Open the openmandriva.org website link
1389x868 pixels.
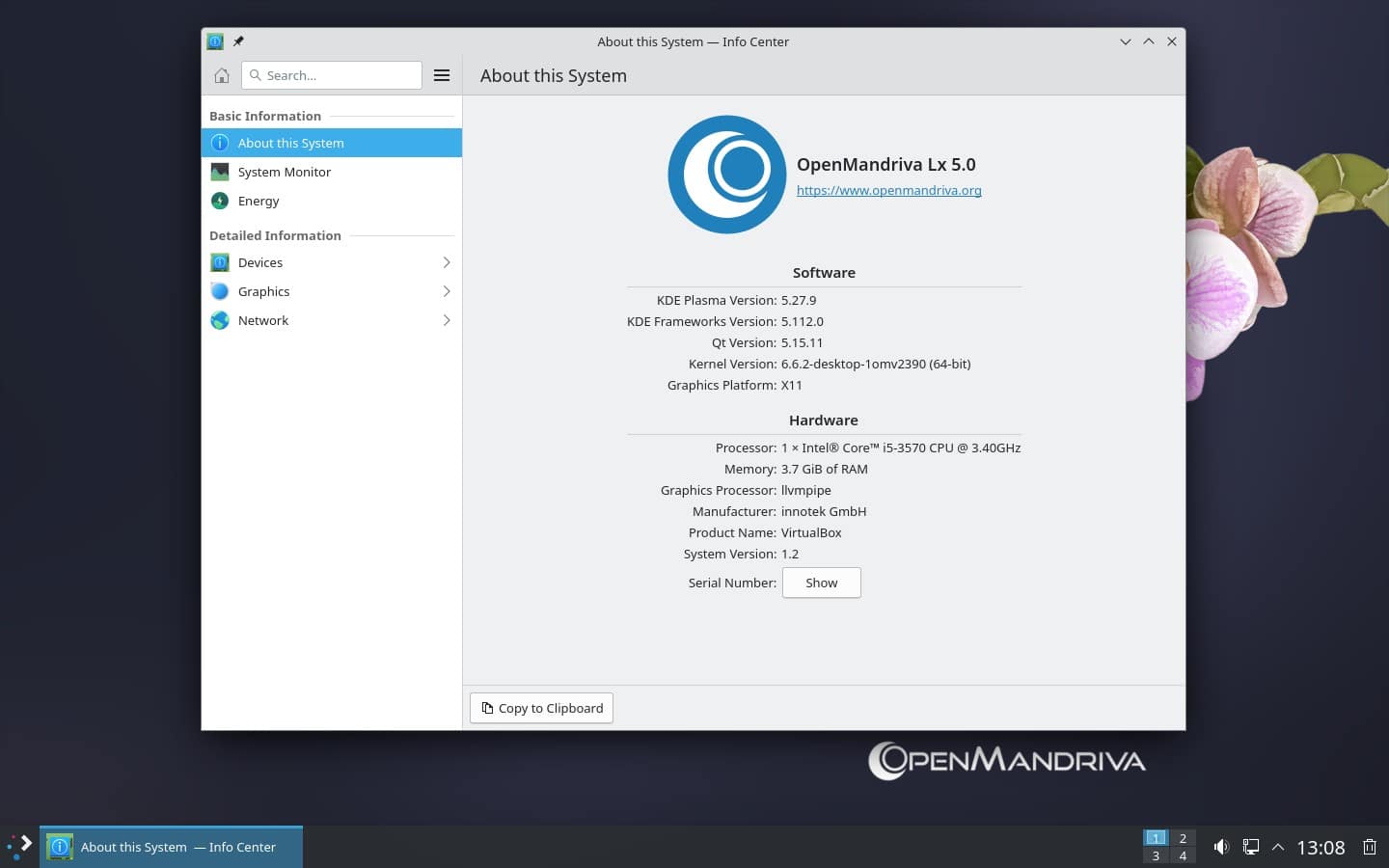[888, 190]
